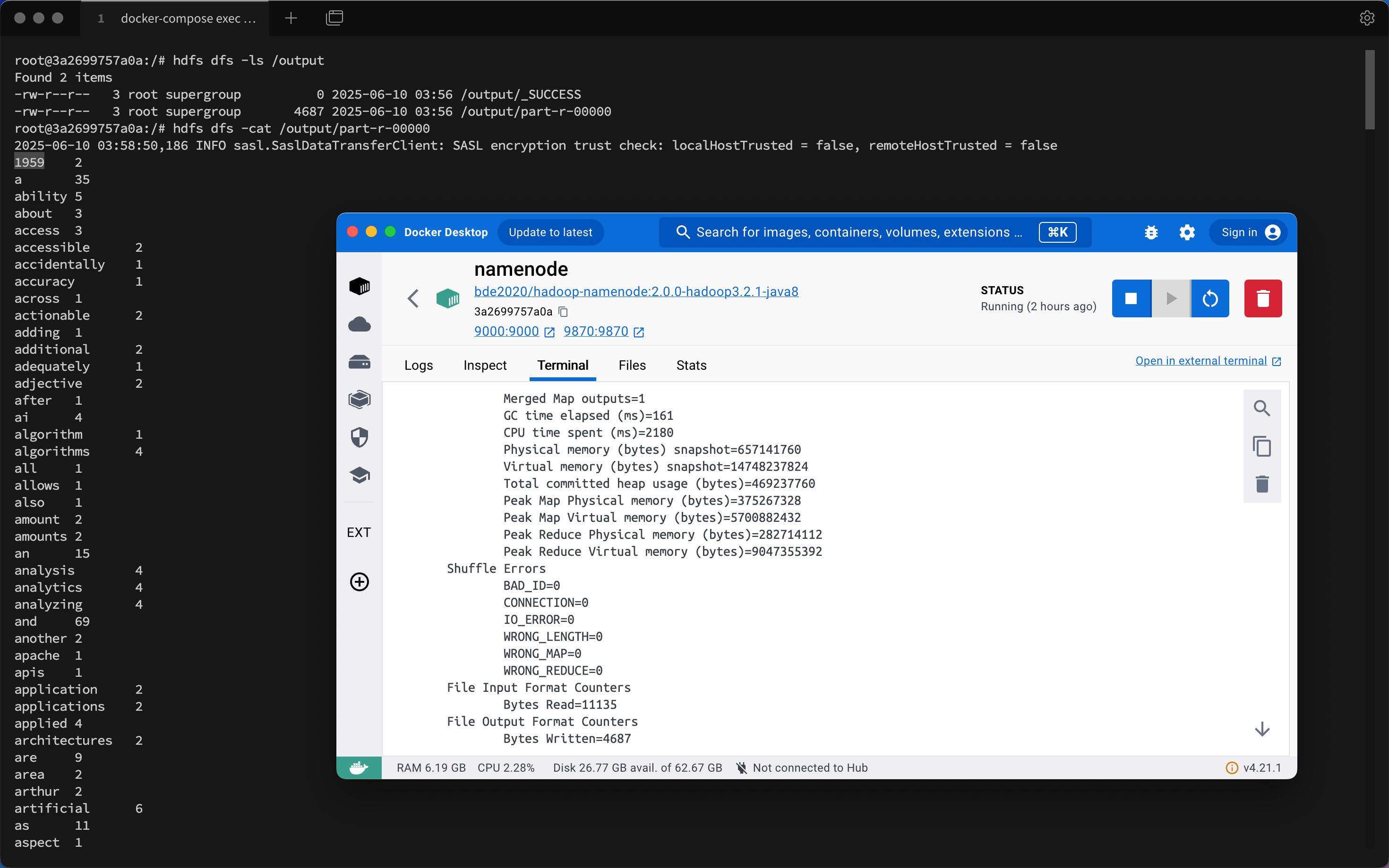Open Containers view in Docker sidebar
1389x868 pixels.
point(360,286)
